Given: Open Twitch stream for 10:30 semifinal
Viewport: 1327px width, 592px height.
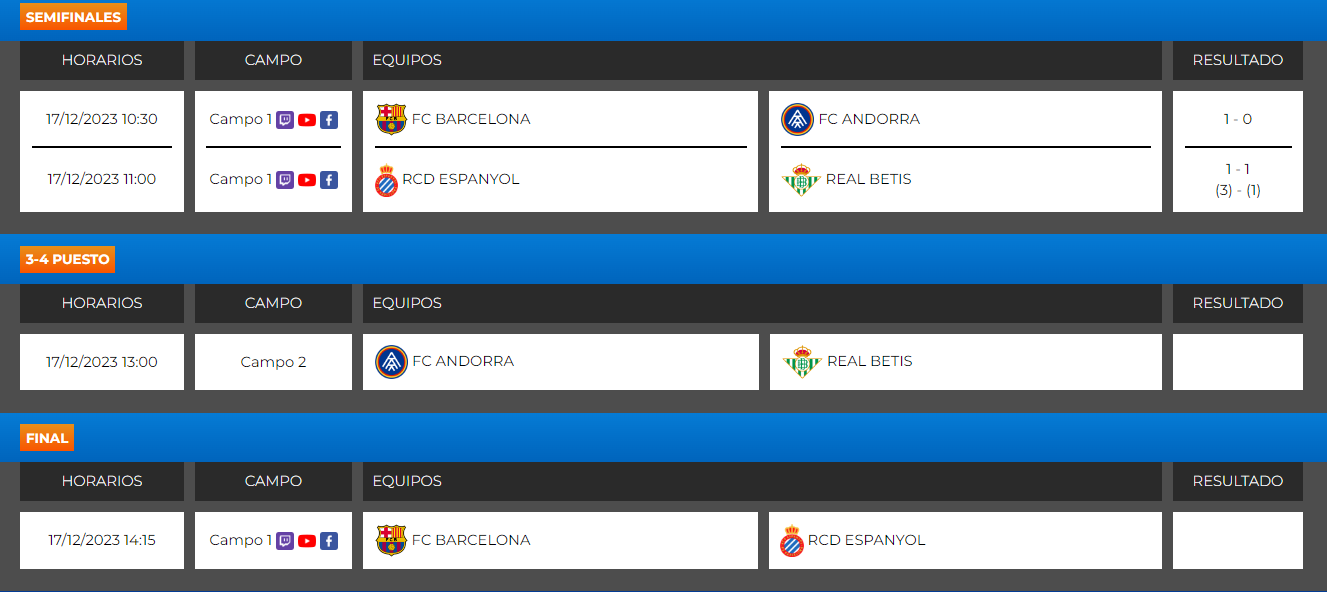Looking at the screenshot, I should click(x=285, y=120).
